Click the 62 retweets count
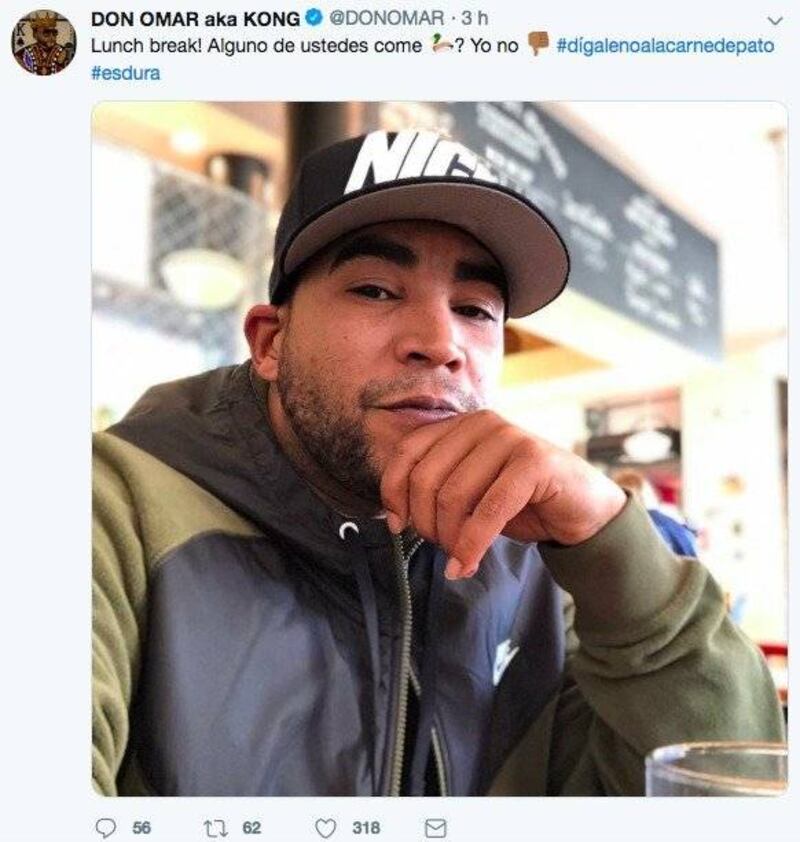Image resolution: width=800 pixels, height=842 pixels. [x=252, y=828]
